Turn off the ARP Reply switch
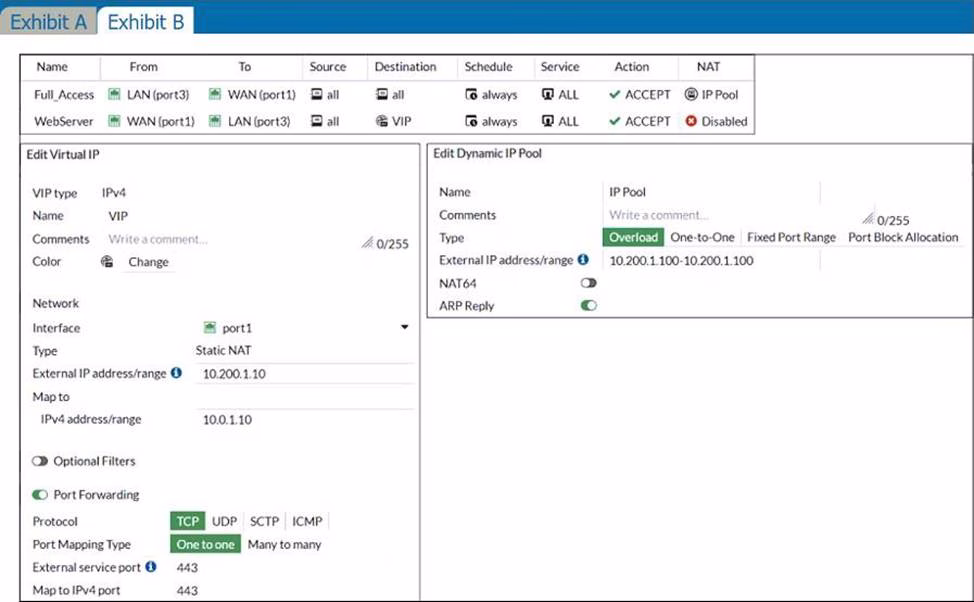974x602 pixels. click(x=588, y=306)
